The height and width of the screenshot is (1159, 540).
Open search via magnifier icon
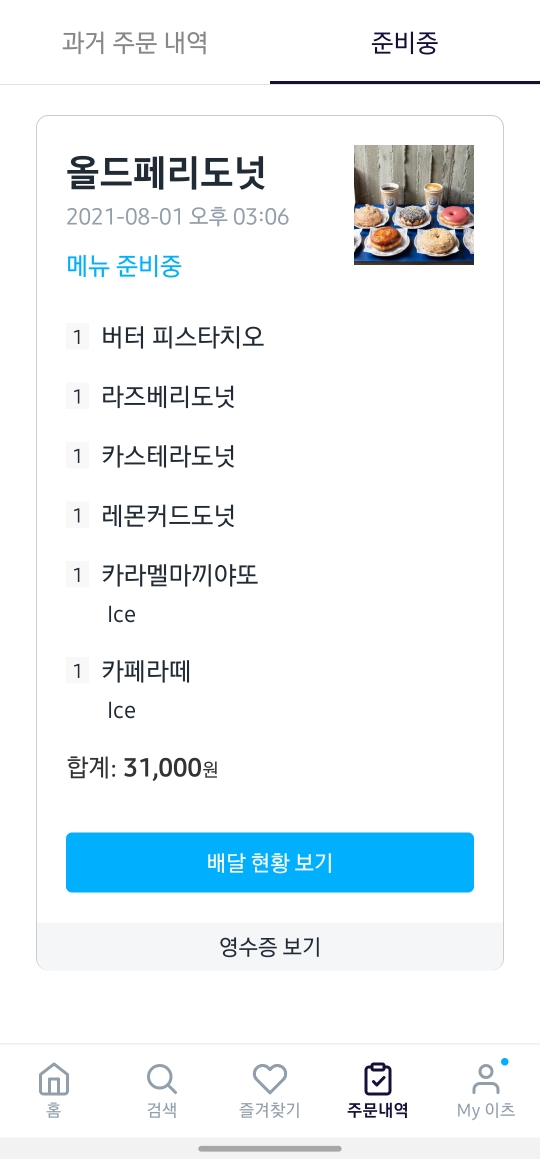pyautogui.click(x=162, y=1080)
